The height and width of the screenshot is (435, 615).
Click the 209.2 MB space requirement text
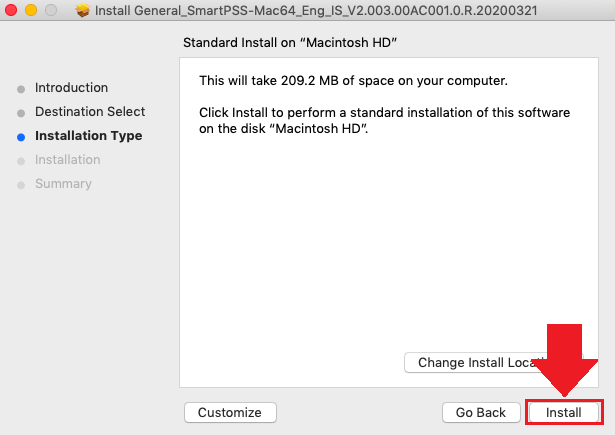coord(353,79)
